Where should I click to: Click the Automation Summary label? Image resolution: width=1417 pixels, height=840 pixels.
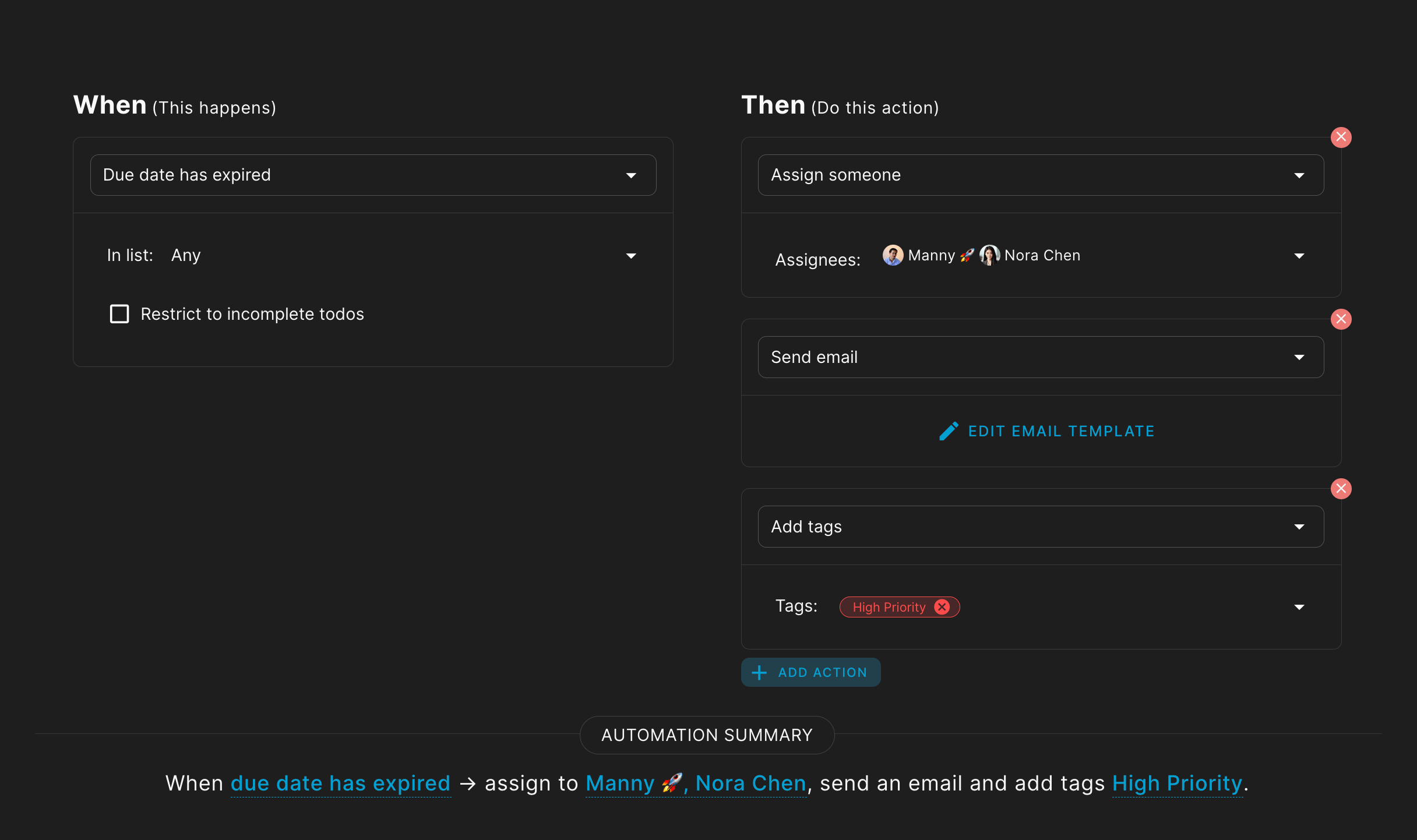click(707, 735)
